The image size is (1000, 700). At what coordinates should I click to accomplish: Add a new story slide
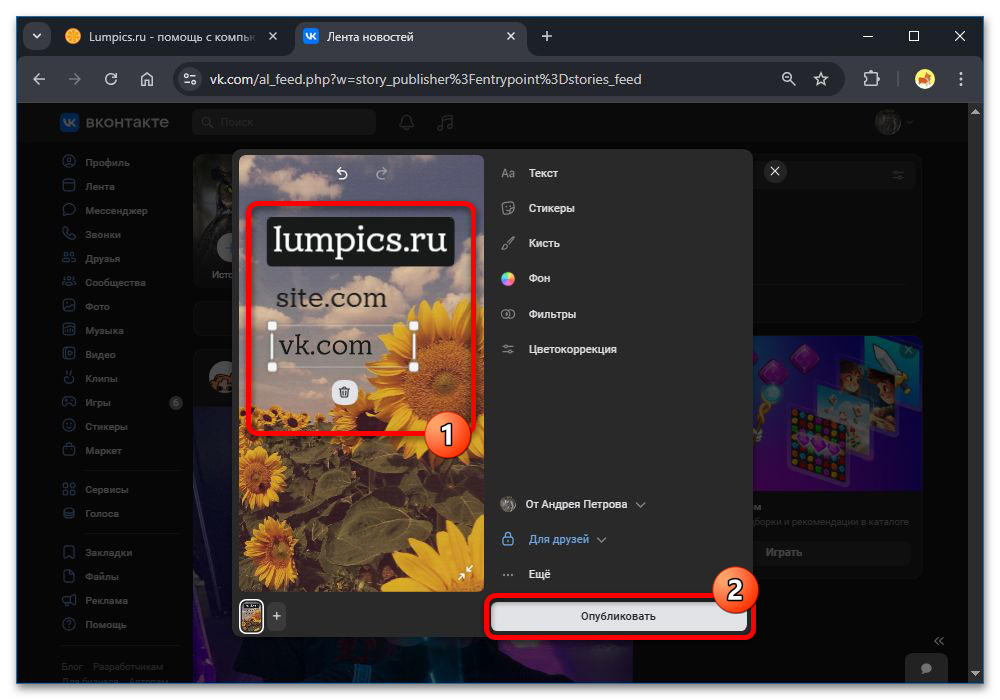[x=277, y=616]
